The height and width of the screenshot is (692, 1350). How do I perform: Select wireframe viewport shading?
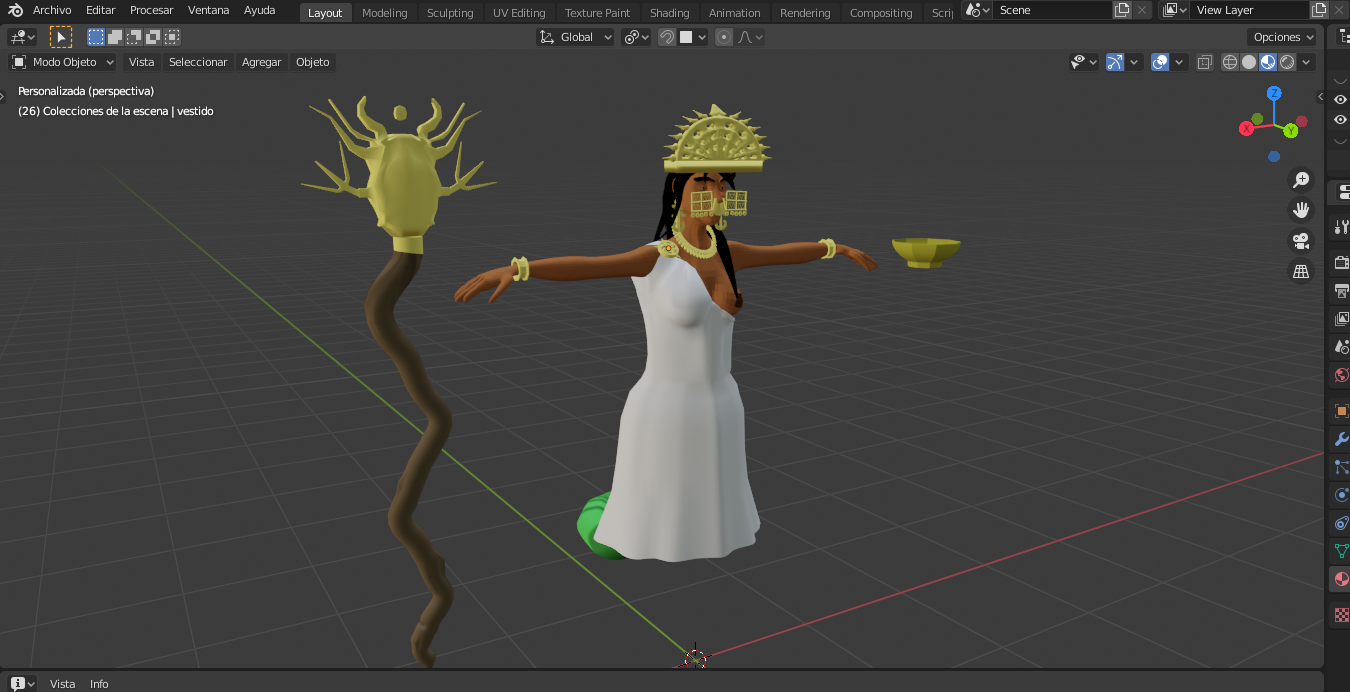pos(1230,62)
